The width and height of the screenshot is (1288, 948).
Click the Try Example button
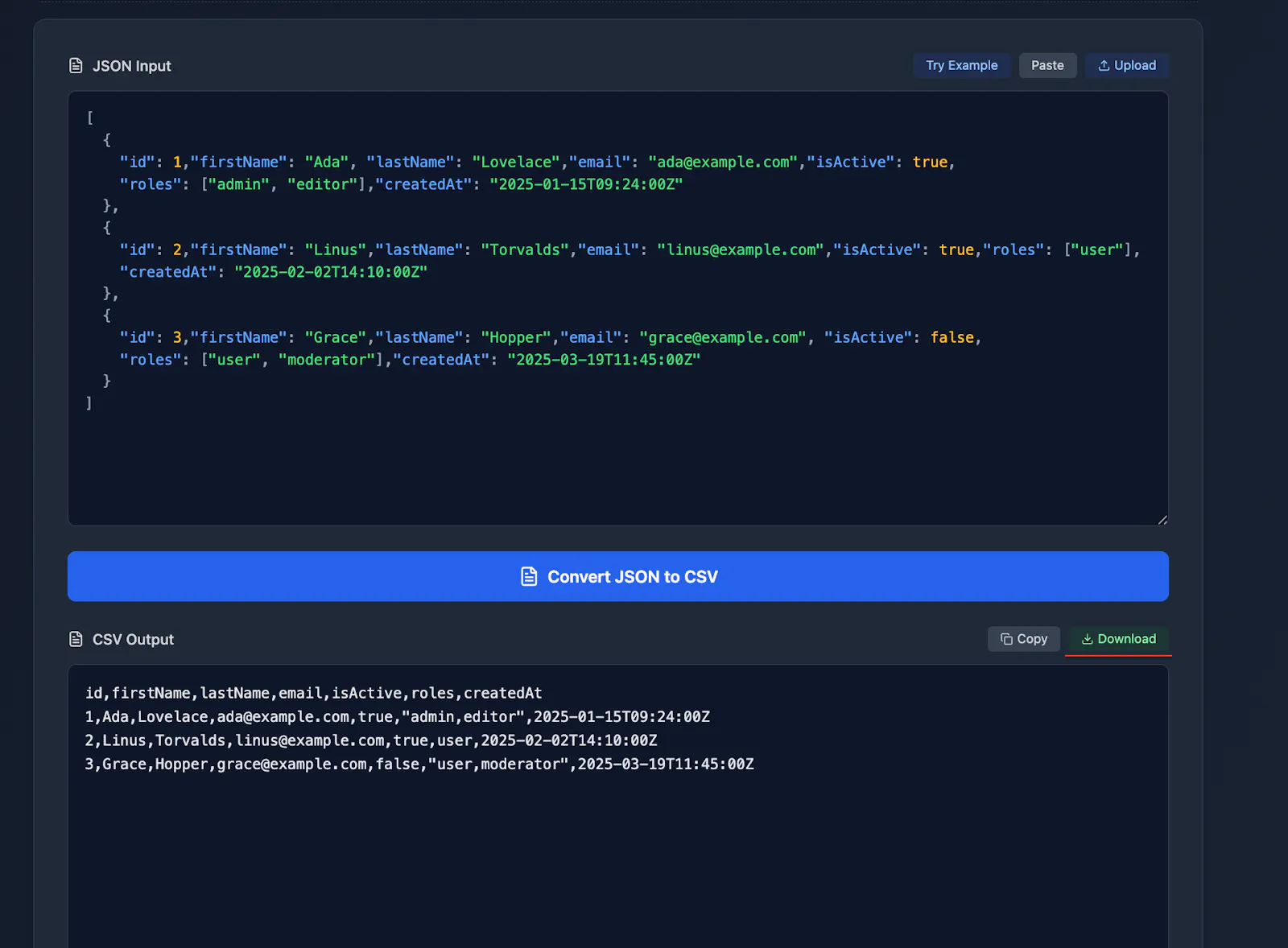[961, 65]
